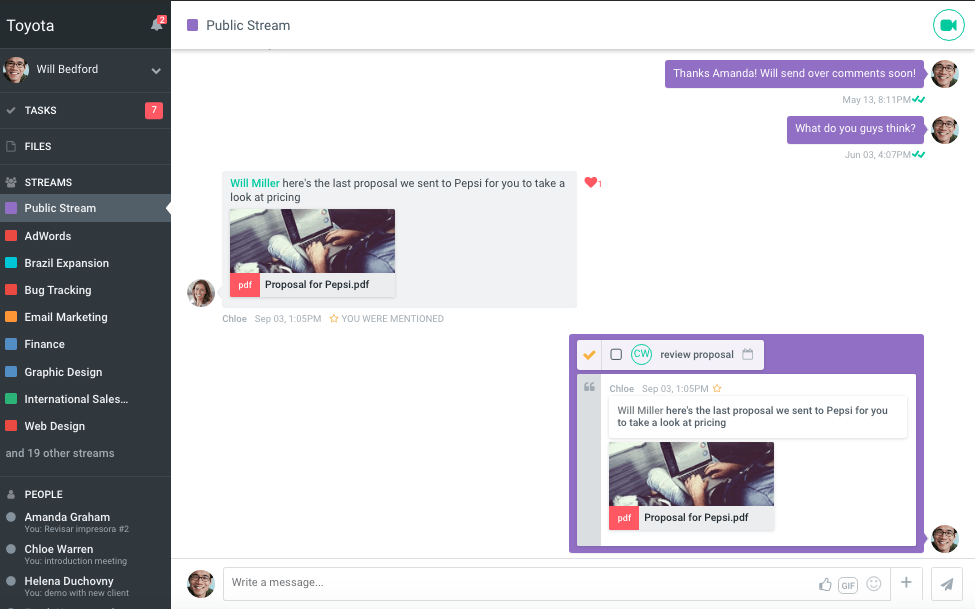Screen dimensions: 975x609
Task: Expand "and 19 other streams" list
Action: click(60, 453)
